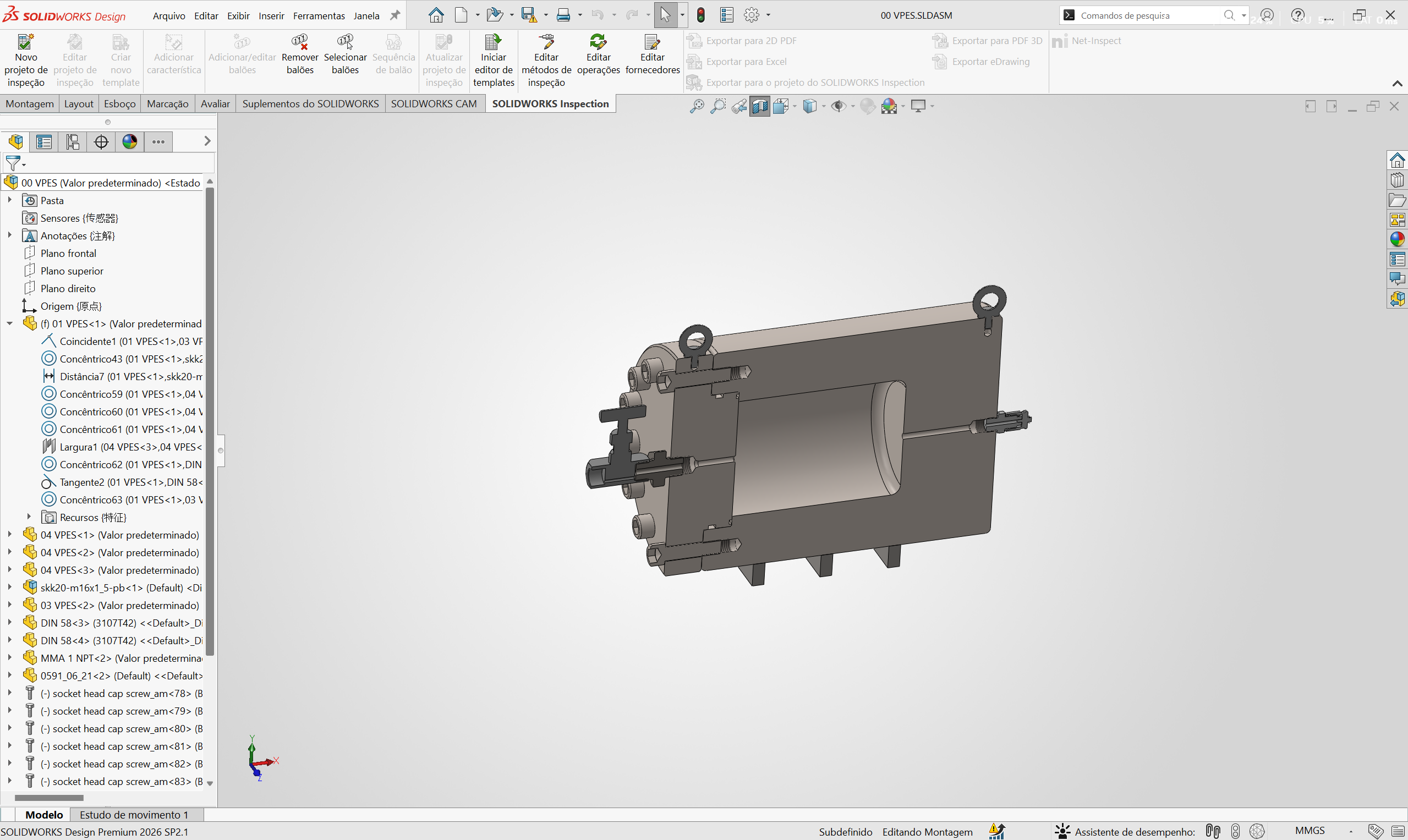Screen dimensions: 1408x840
Task: Click Remover balões tool
Action: tap(300, 55)
